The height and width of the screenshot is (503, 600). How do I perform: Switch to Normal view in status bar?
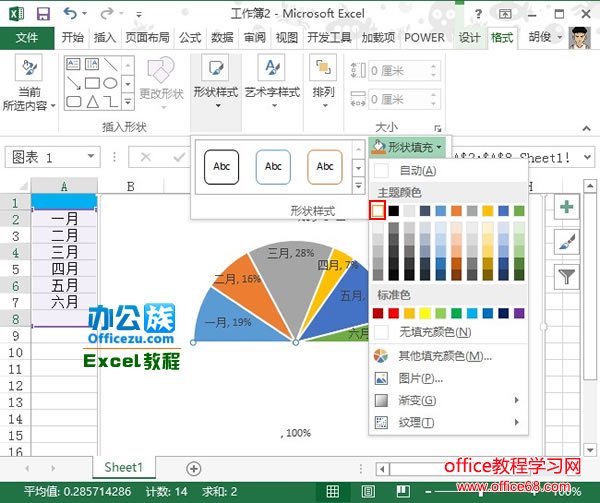tap(333, 491)
